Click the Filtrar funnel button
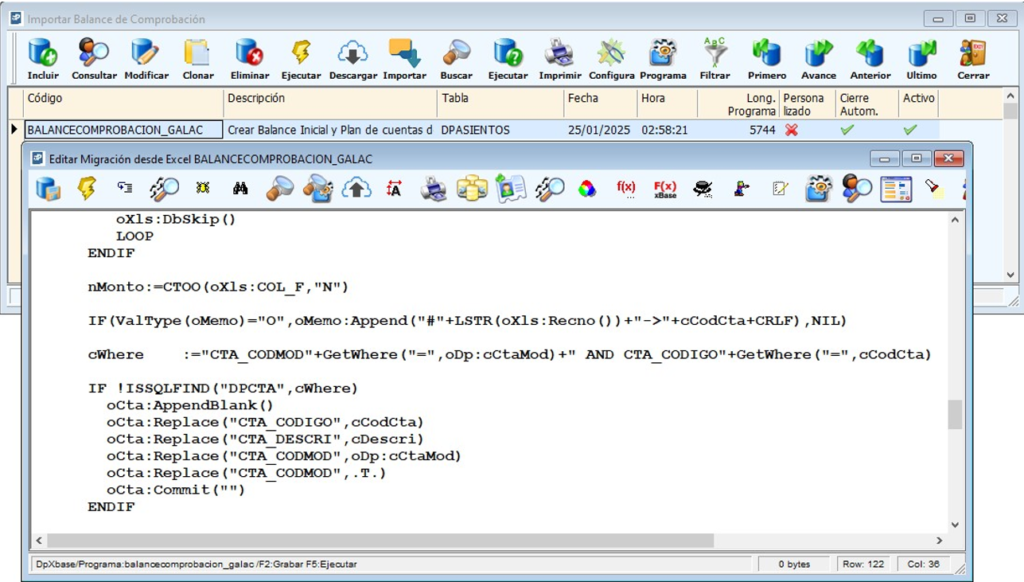 click(714, 59)
